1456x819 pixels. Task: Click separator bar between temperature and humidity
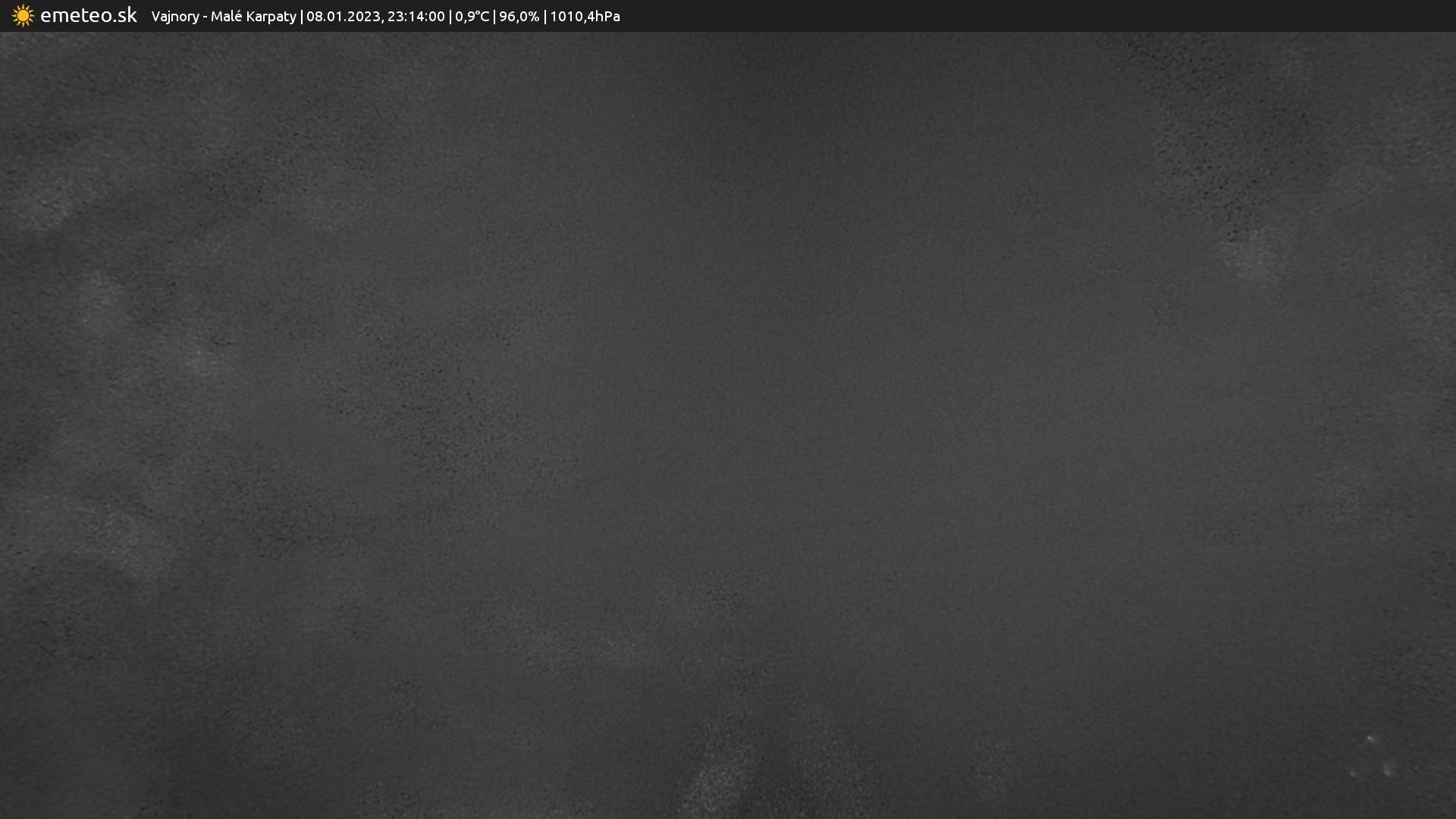coord(494,17)
